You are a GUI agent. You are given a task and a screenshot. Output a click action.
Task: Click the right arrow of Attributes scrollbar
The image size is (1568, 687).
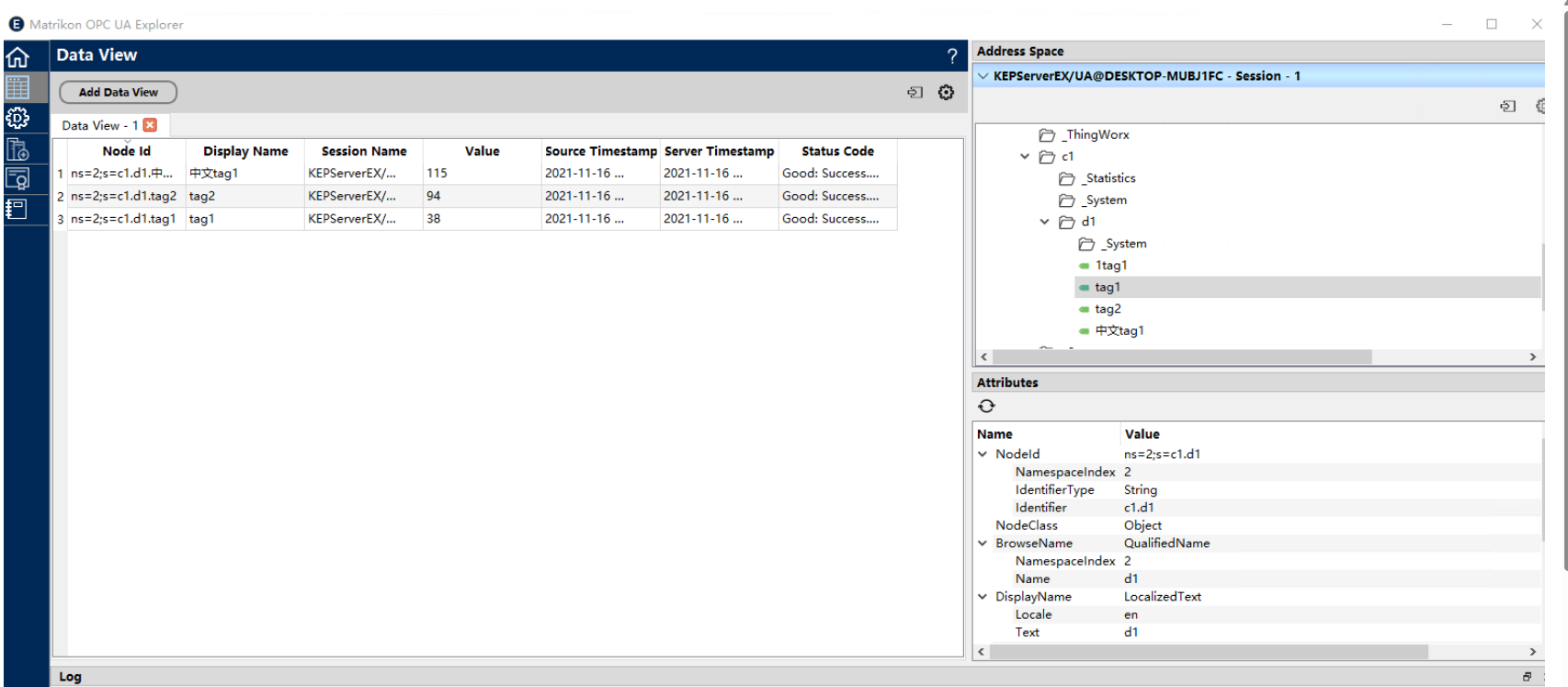point(1532,651)
